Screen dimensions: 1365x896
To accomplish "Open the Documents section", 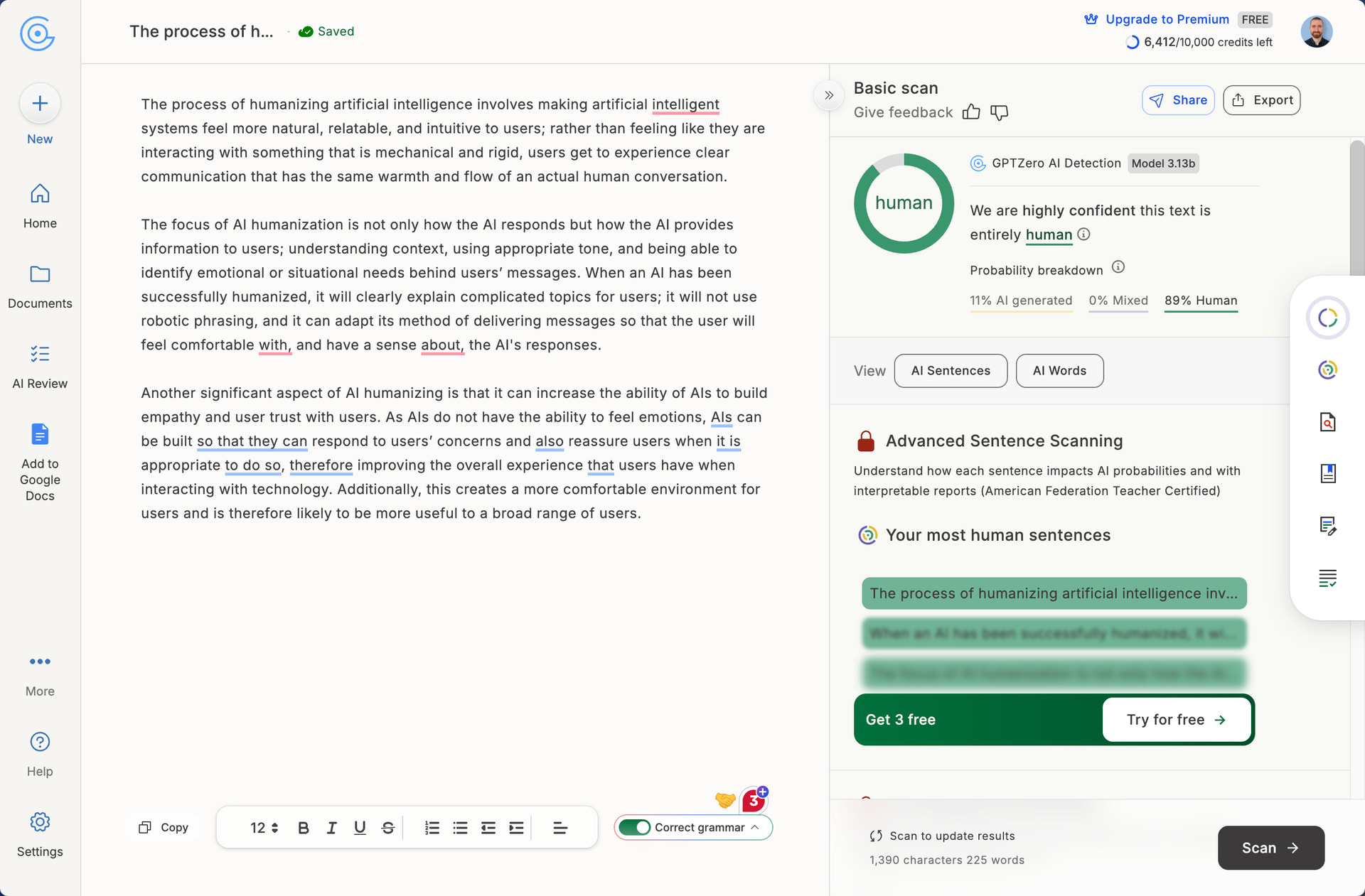I will pyautogui.click(x=40, y=286).
